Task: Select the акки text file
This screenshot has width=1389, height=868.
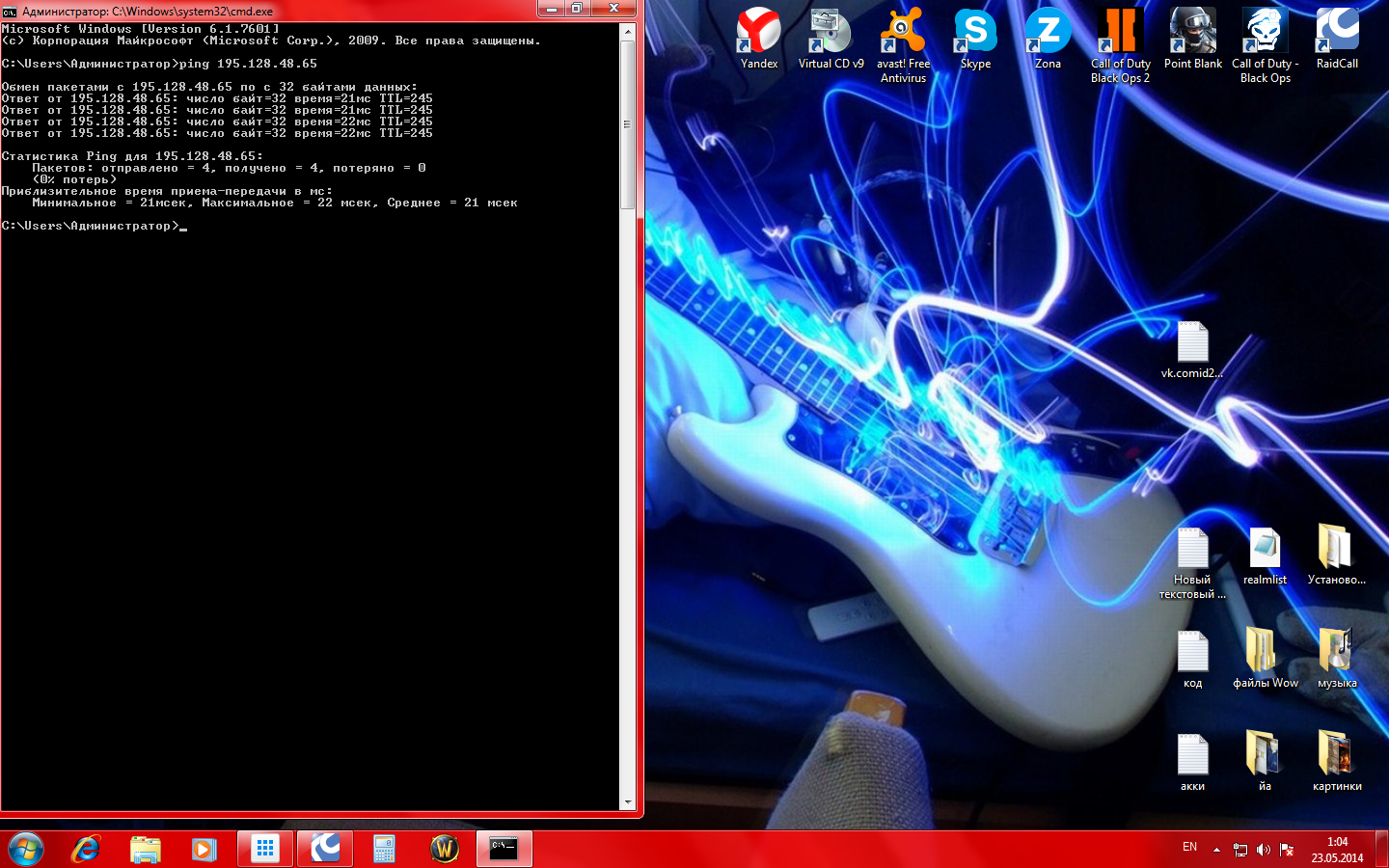Action: coord(1192,763)
